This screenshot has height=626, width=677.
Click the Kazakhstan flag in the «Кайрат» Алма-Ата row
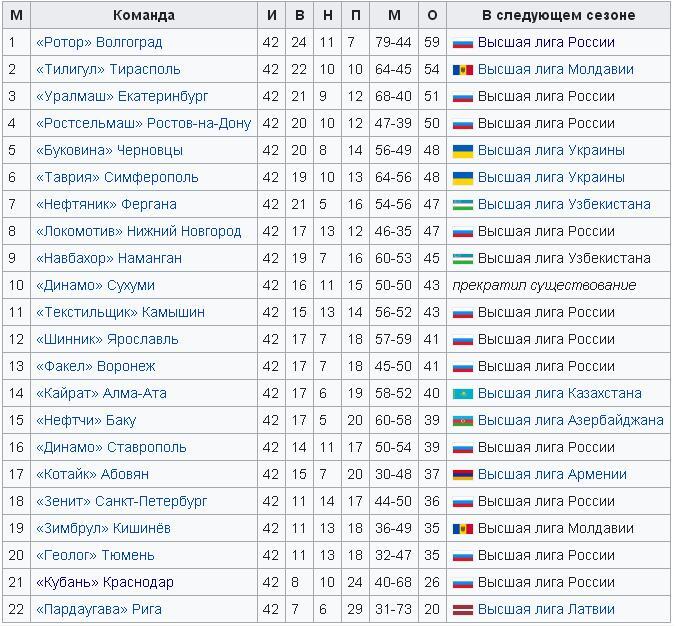pyautogui.click(x=463, y=394)
